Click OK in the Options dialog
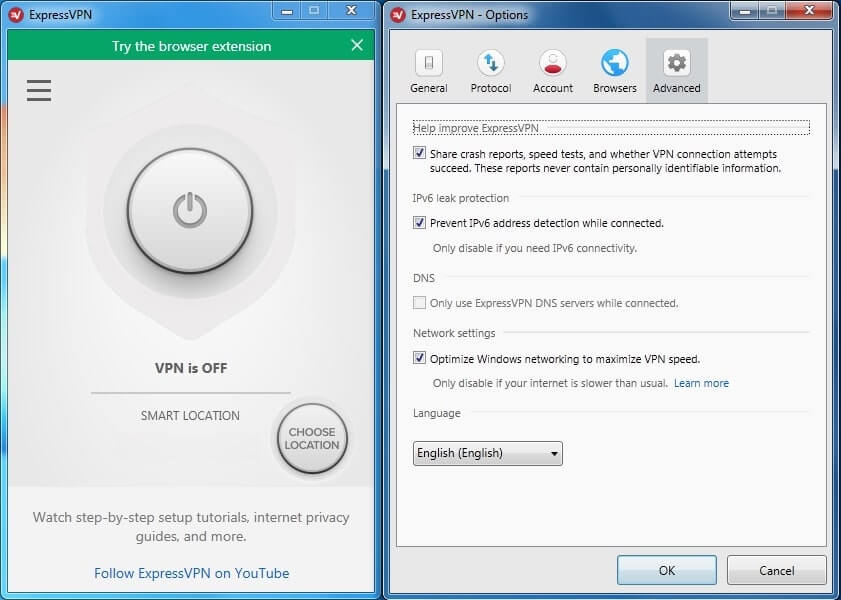Viewport: 841px width, 600px height. (667, 571)
